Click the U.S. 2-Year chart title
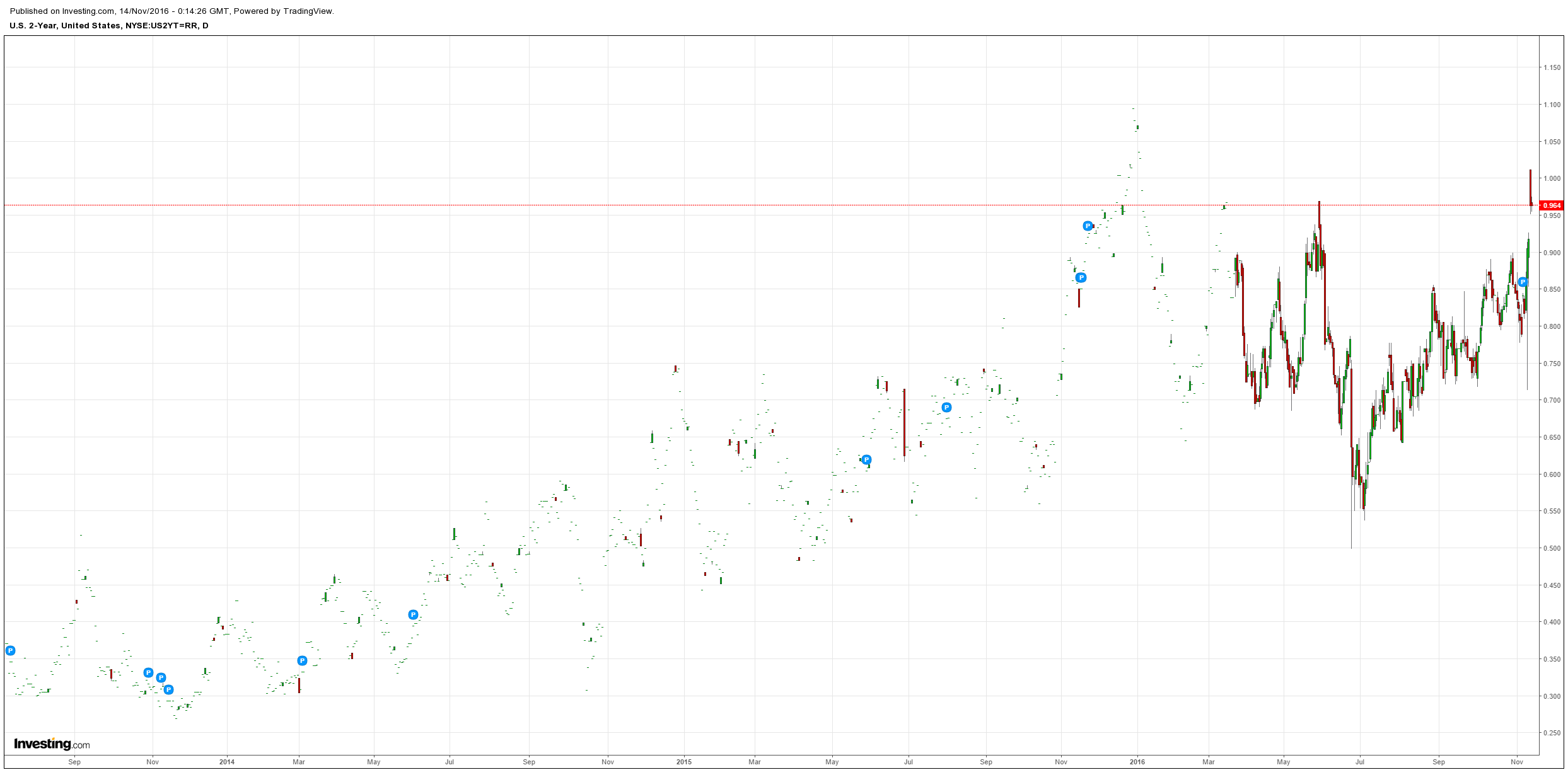Viewport: 1568px width, 770px height. [x=108, y=26]
